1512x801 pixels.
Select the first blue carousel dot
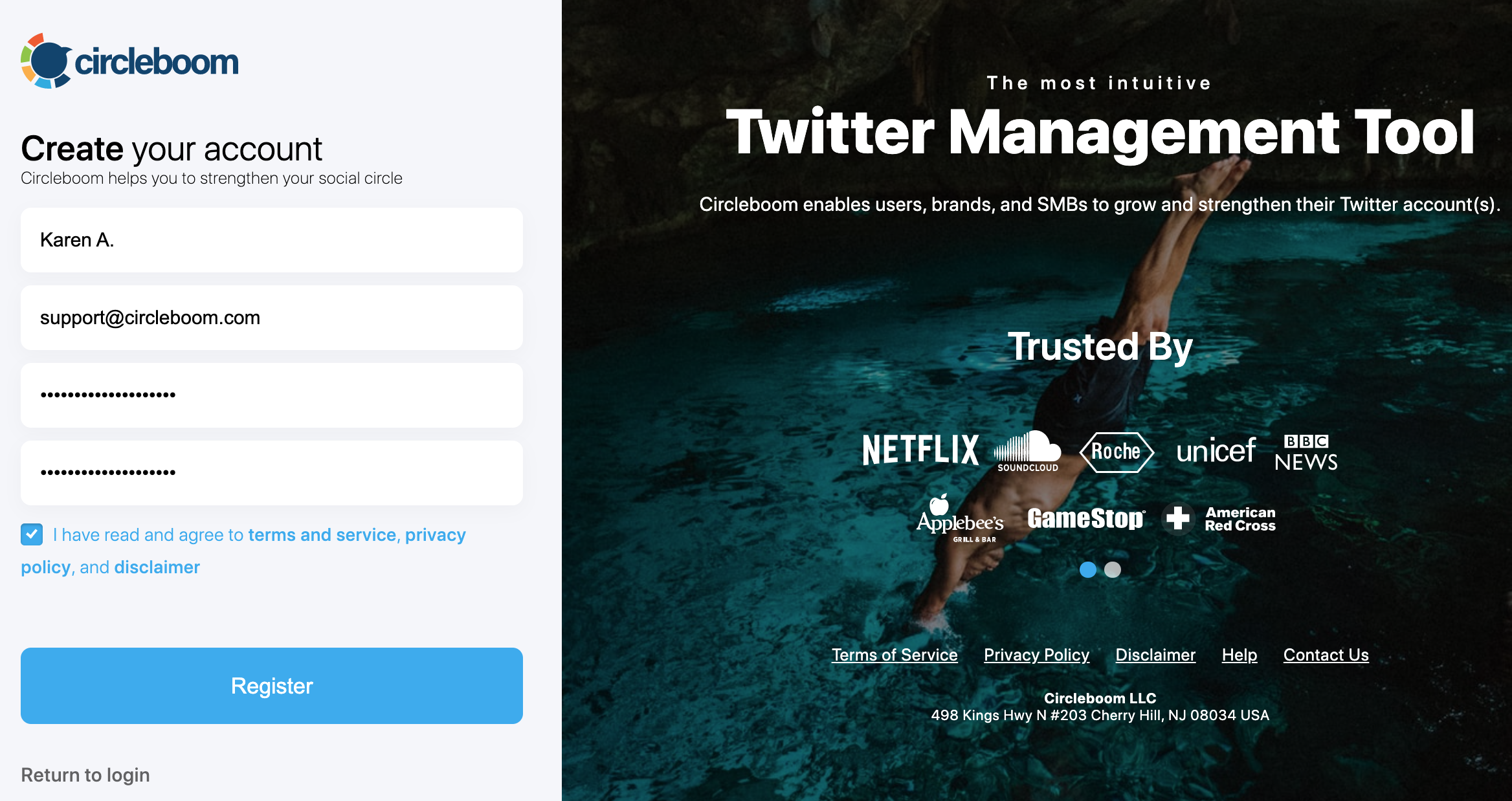point(1088,569)
